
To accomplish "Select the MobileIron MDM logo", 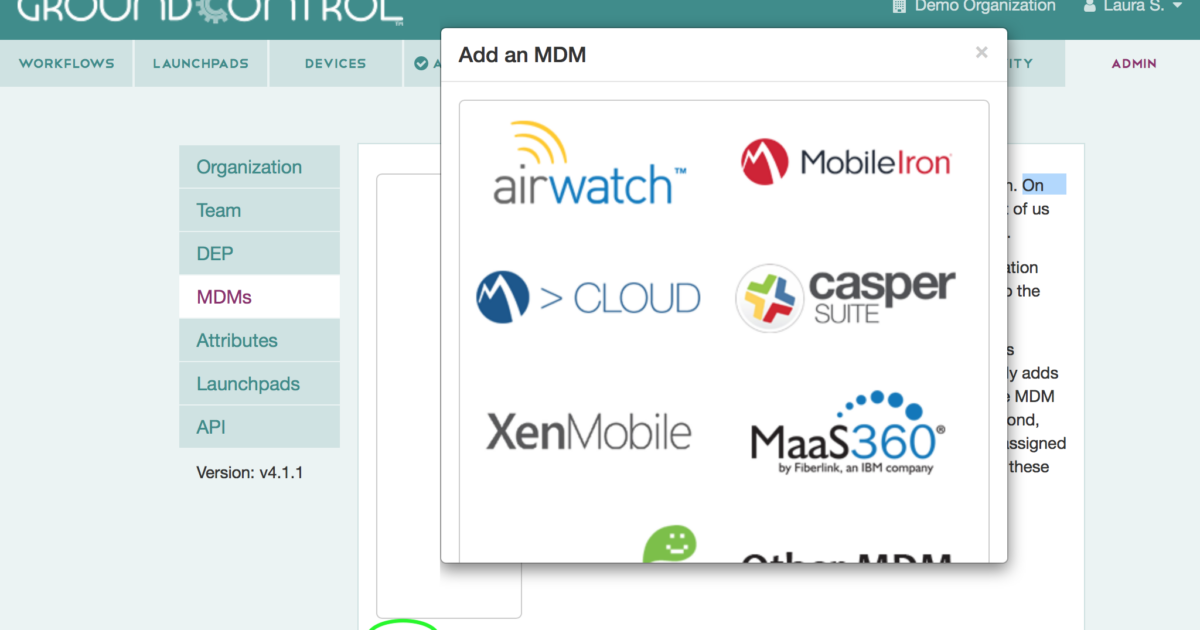I will point(847,161).
